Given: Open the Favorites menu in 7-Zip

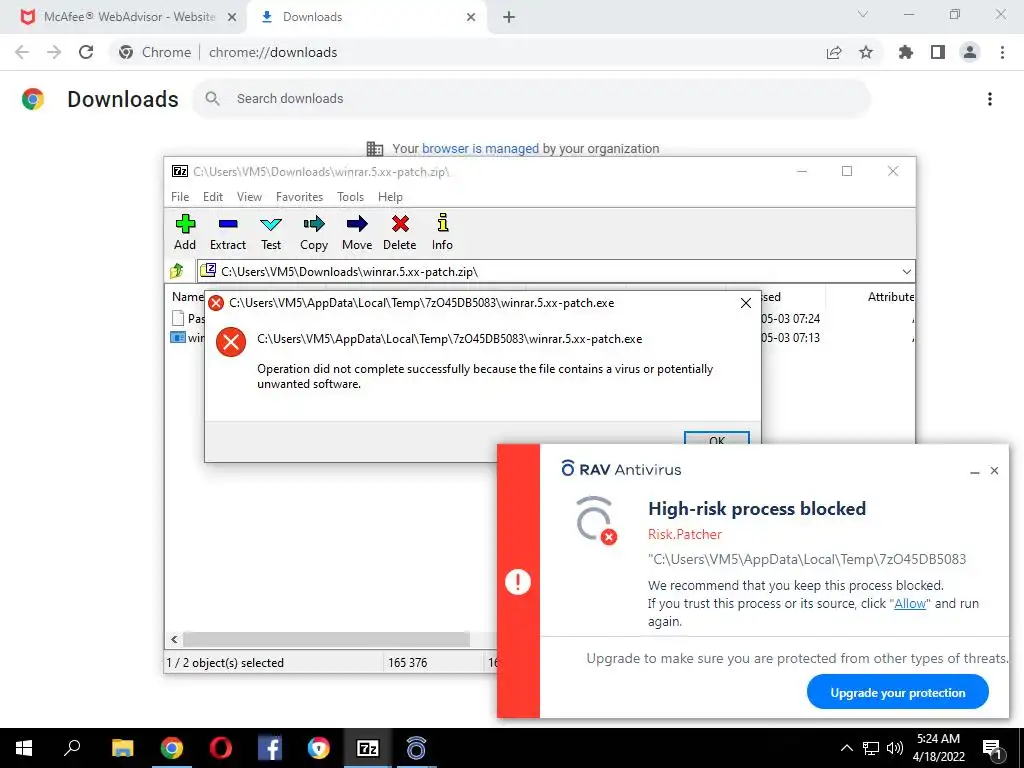Looking at the screenshot, I should (x=299, y=197).
